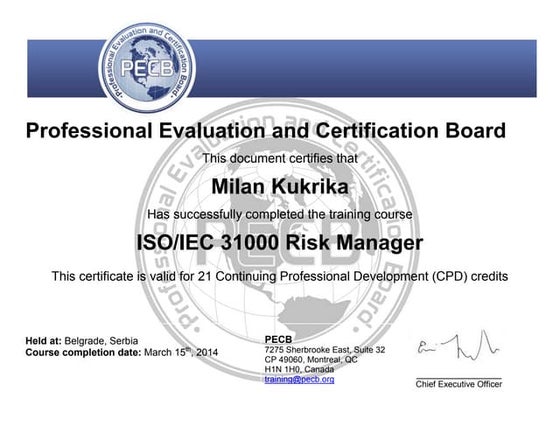Click 'This document certifies that' line
The height and width of the screenshot is (433, 560).
280,158
